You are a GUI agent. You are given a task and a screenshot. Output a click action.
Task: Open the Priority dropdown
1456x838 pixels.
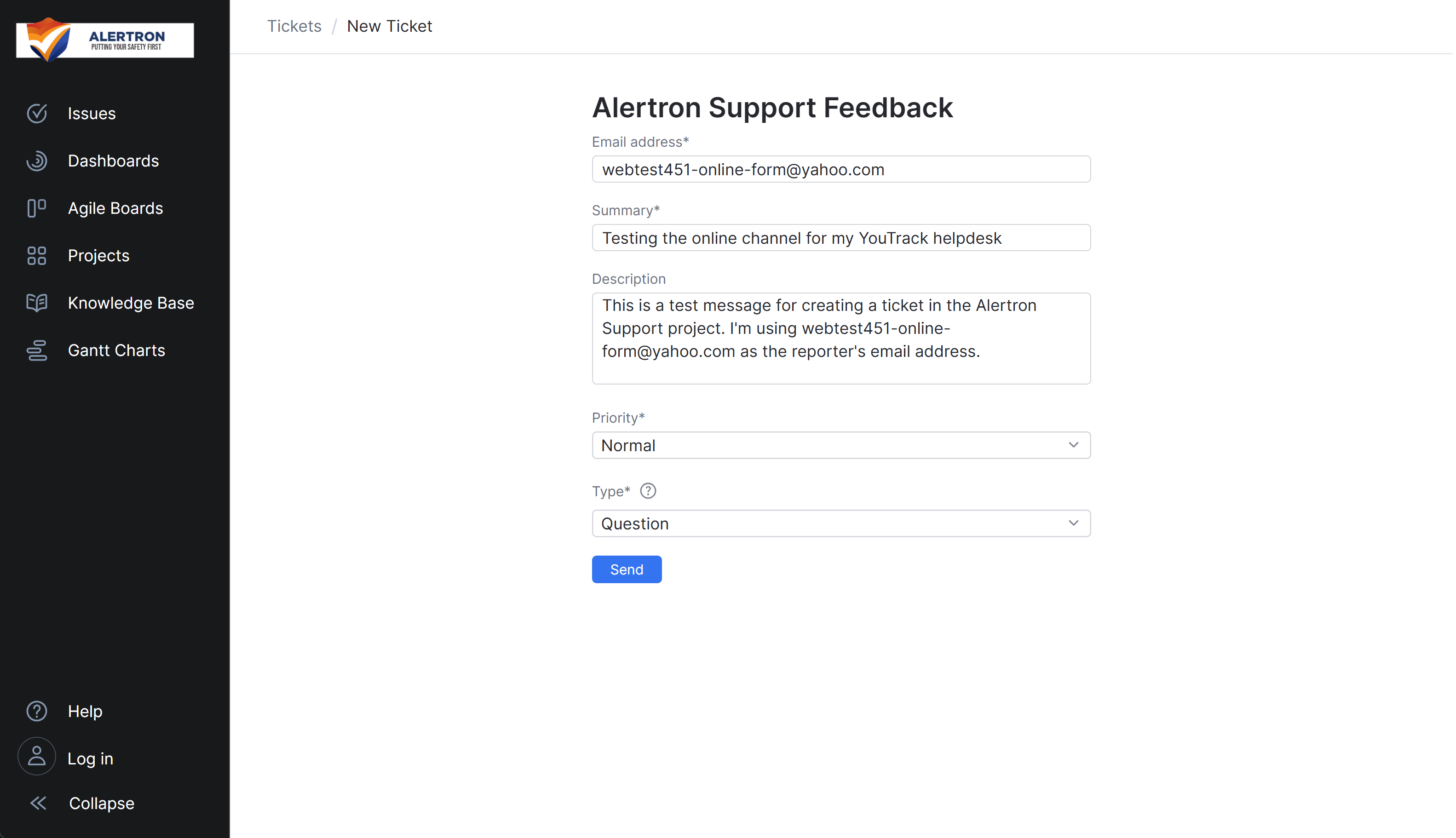(x=840, y=445)
